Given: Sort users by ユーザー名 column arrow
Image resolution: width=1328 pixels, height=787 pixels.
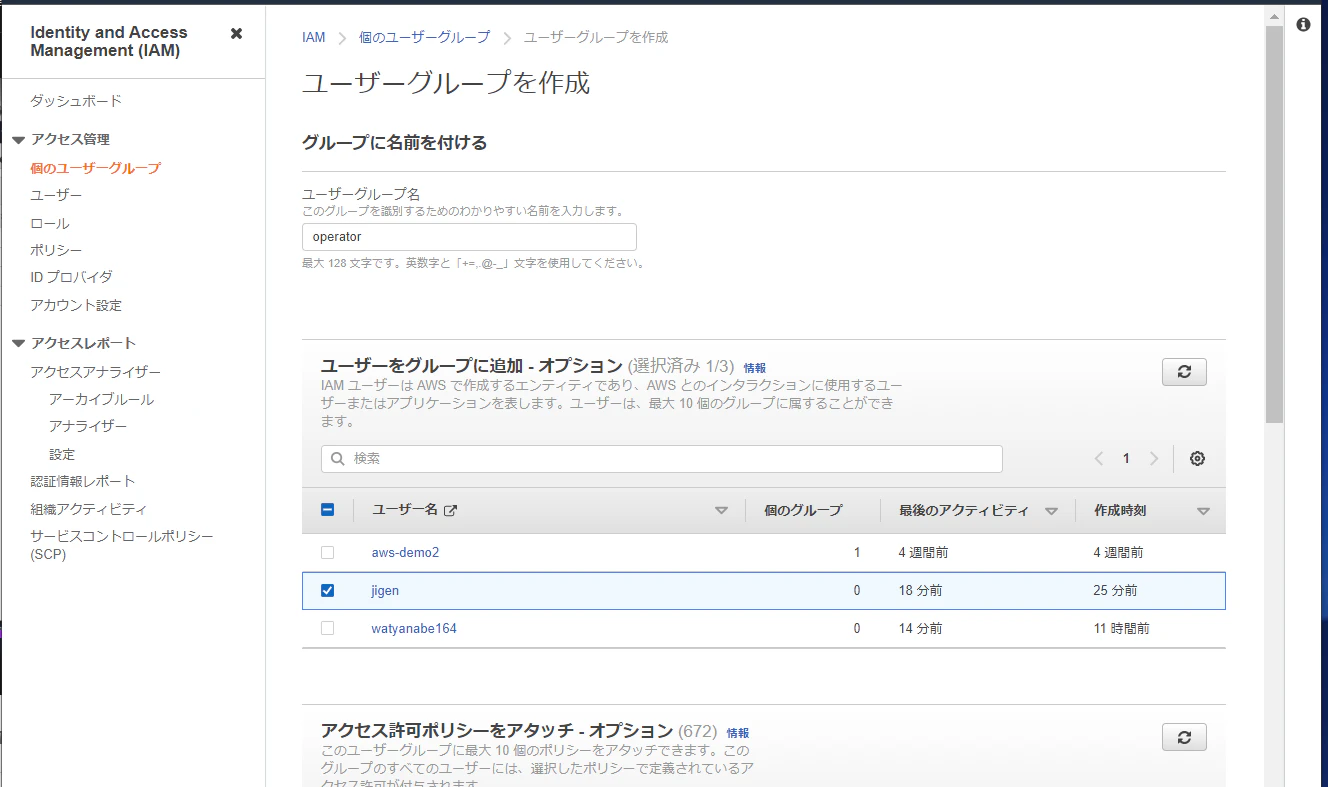Looking at the screenshot, I should [721, 511].
